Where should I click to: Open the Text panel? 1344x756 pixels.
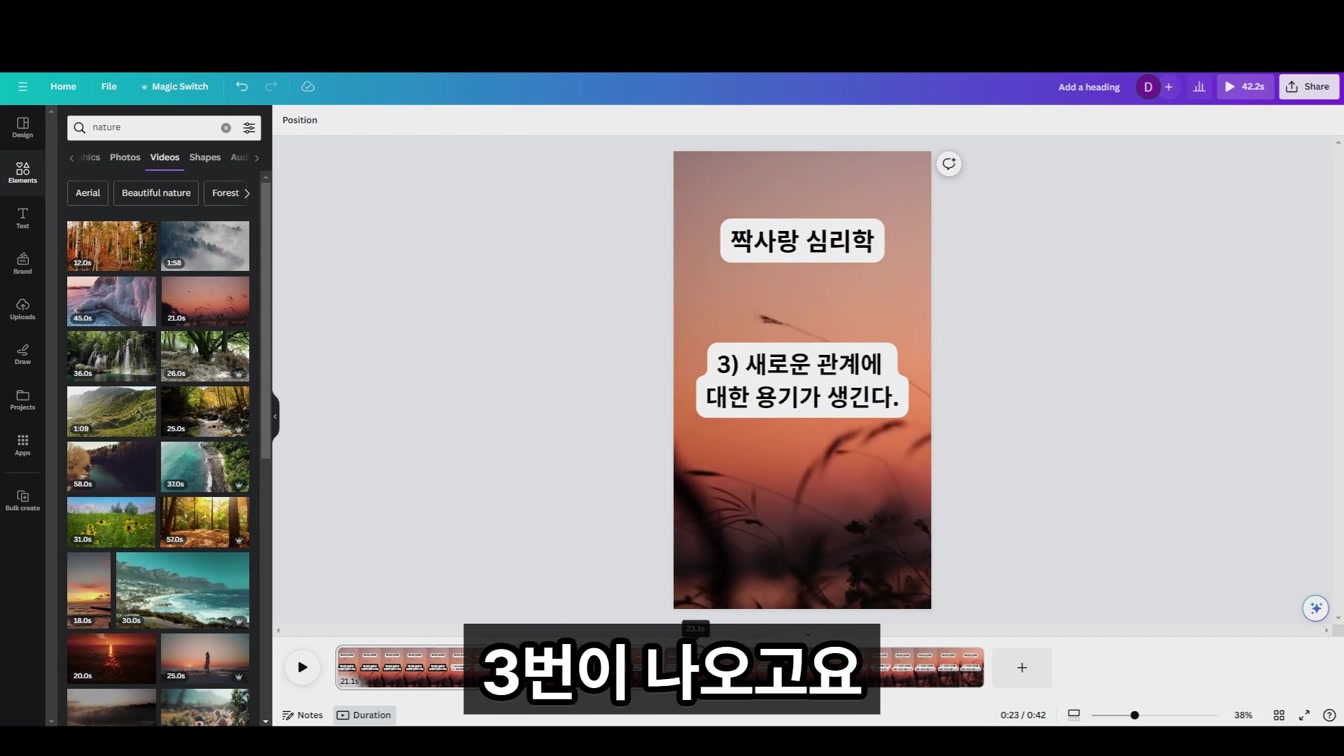click(22, 218)
